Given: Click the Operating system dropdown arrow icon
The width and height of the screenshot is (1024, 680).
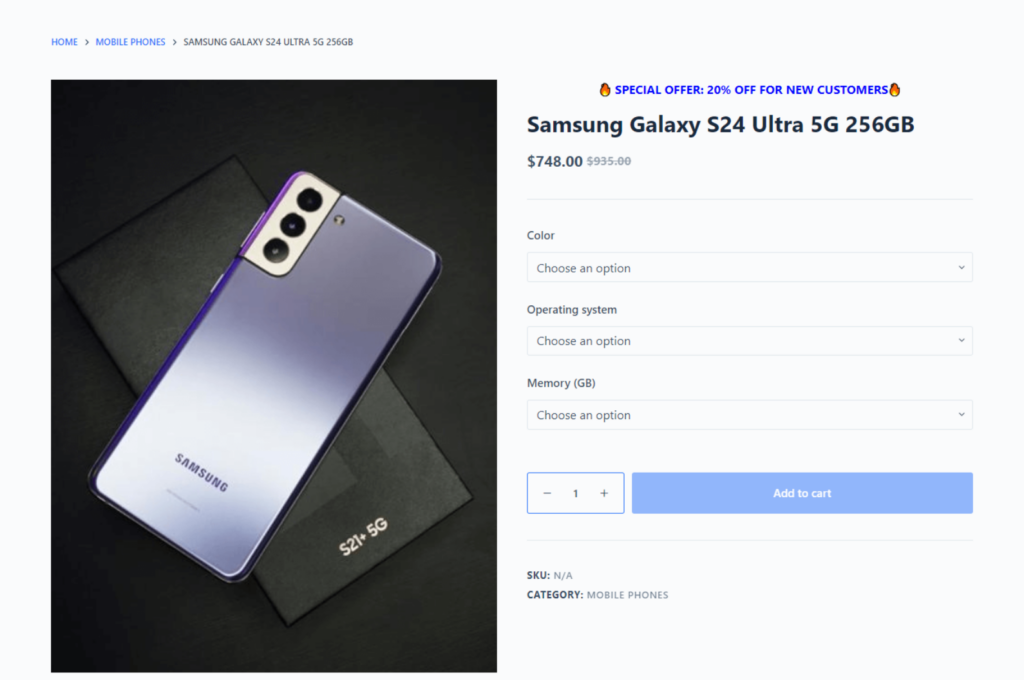Looking at the screenshot, I should tap(963, 340).
